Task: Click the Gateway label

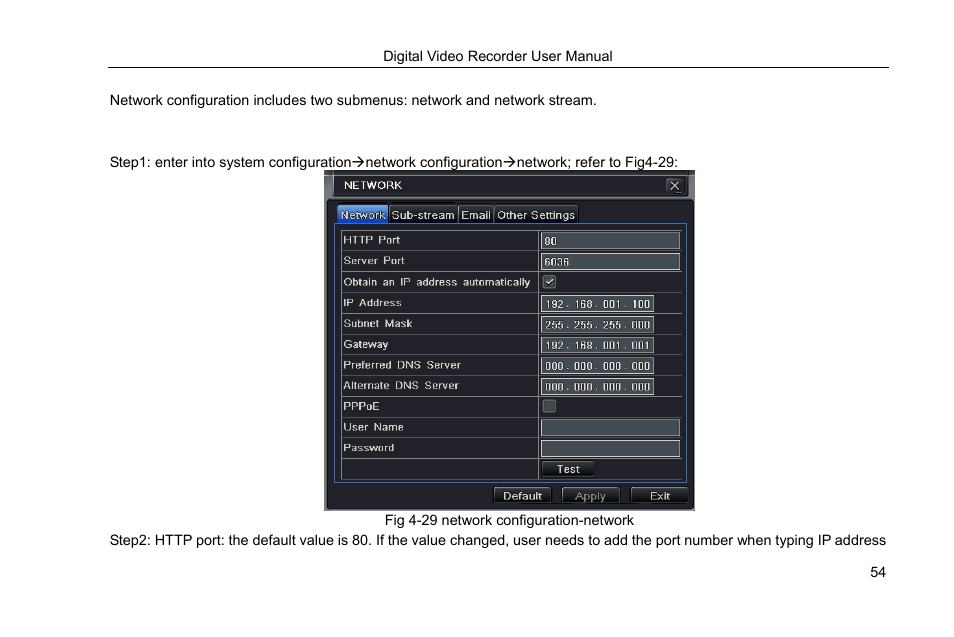Action: point(366,344)
